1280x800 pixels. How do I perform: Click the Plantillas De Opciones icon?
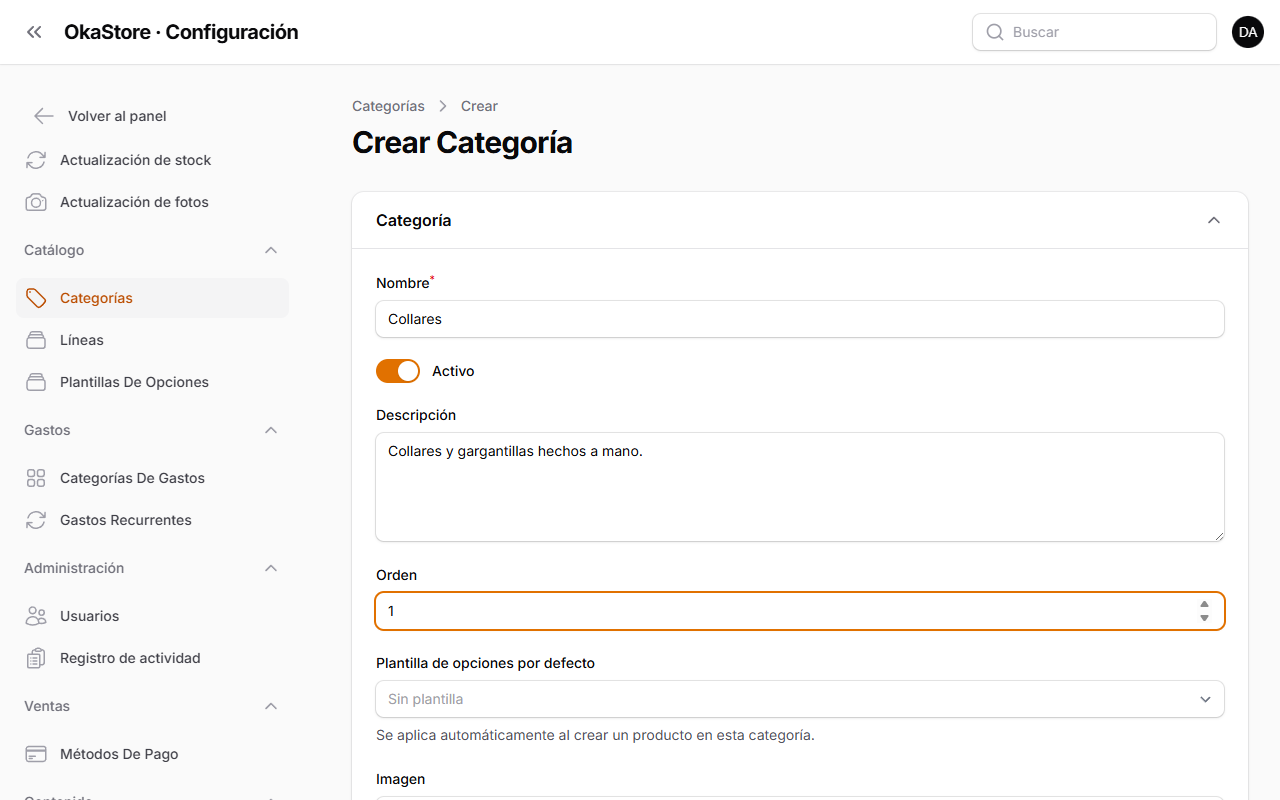coord(36,382)
